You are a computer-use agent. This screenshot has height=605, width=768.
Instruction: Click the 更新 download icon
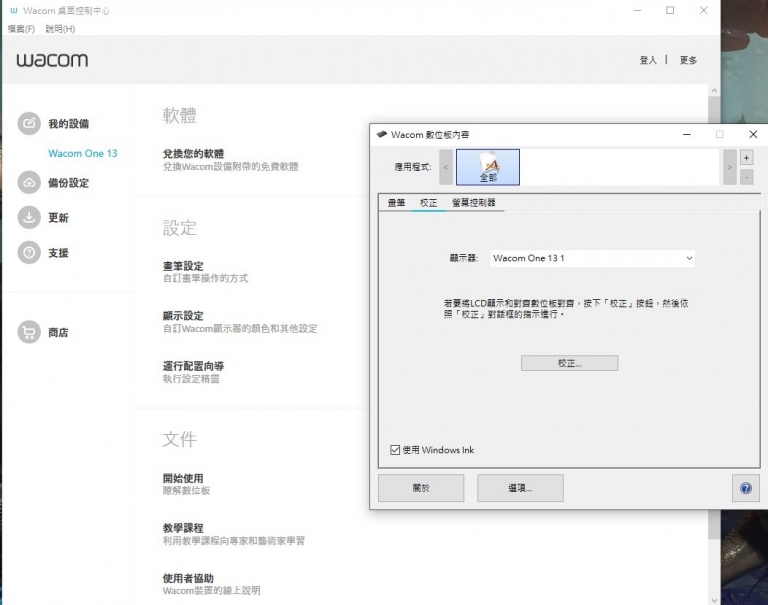point(29,218)
